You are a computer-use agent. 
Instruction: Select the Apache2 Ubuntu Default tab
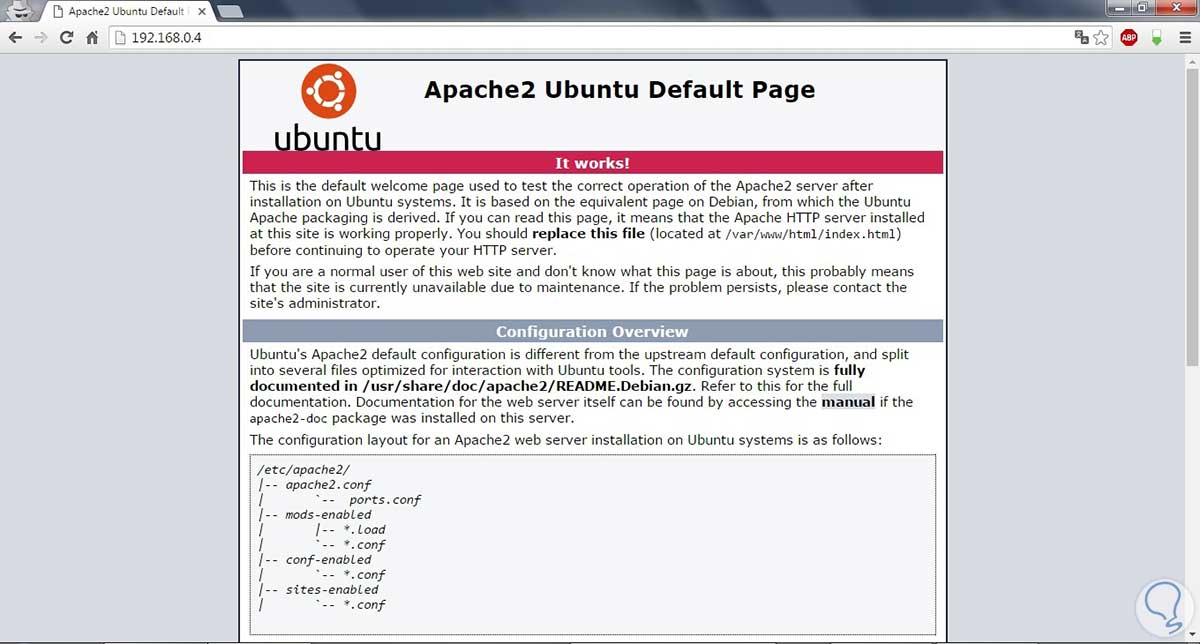[x=125, y=11]
